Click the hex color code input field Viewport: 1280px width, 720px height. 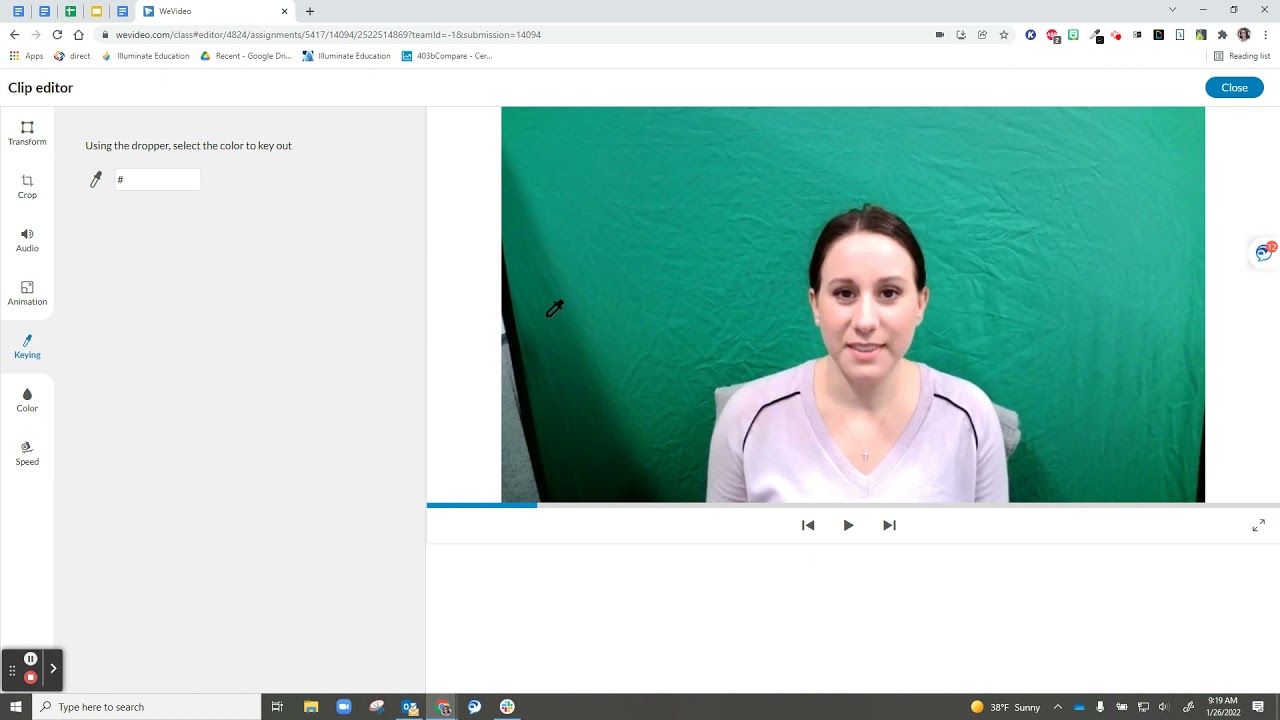(x=157, y=180)
